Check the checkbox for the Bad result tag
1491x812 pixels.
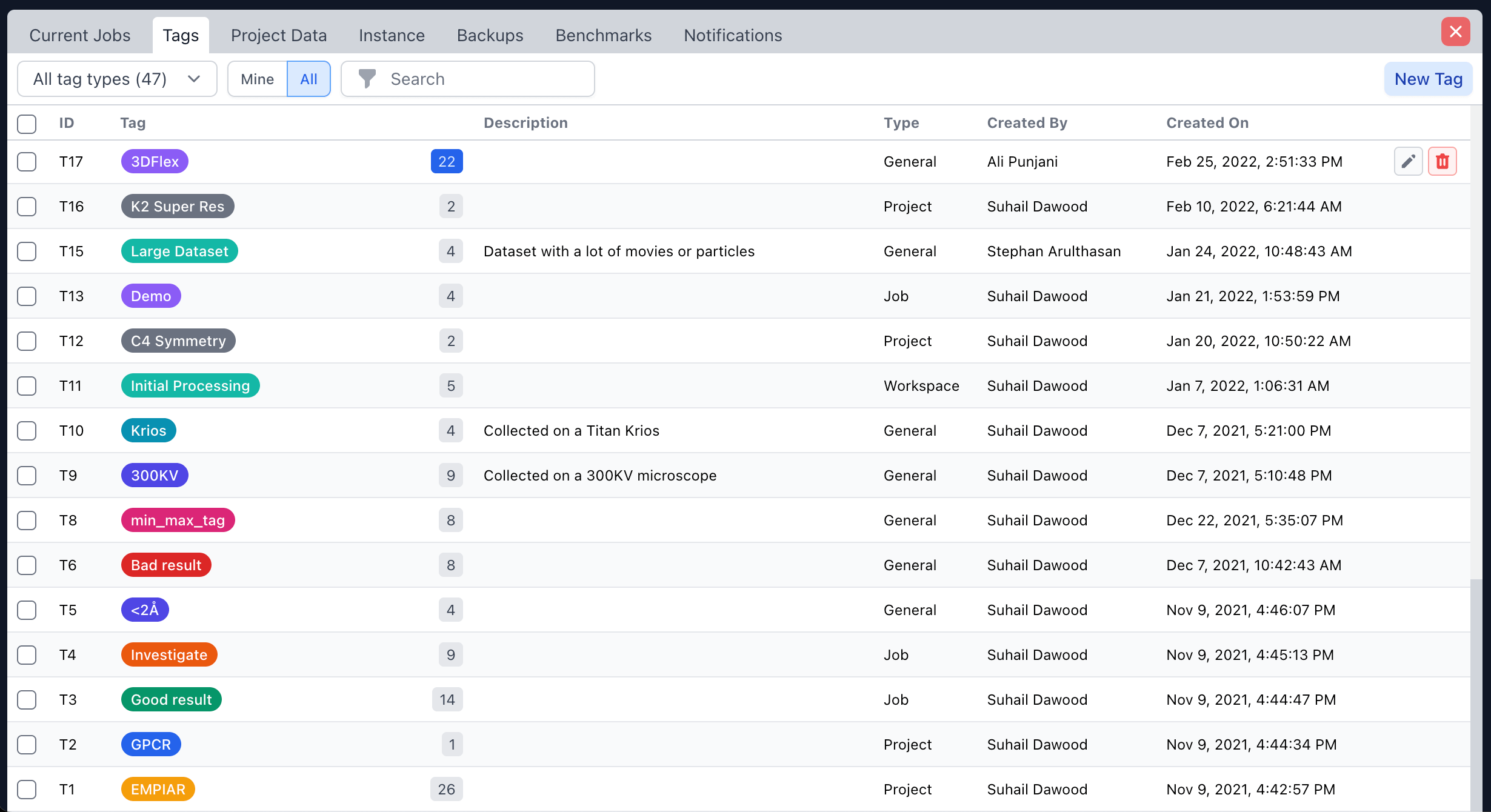(27, 565)
